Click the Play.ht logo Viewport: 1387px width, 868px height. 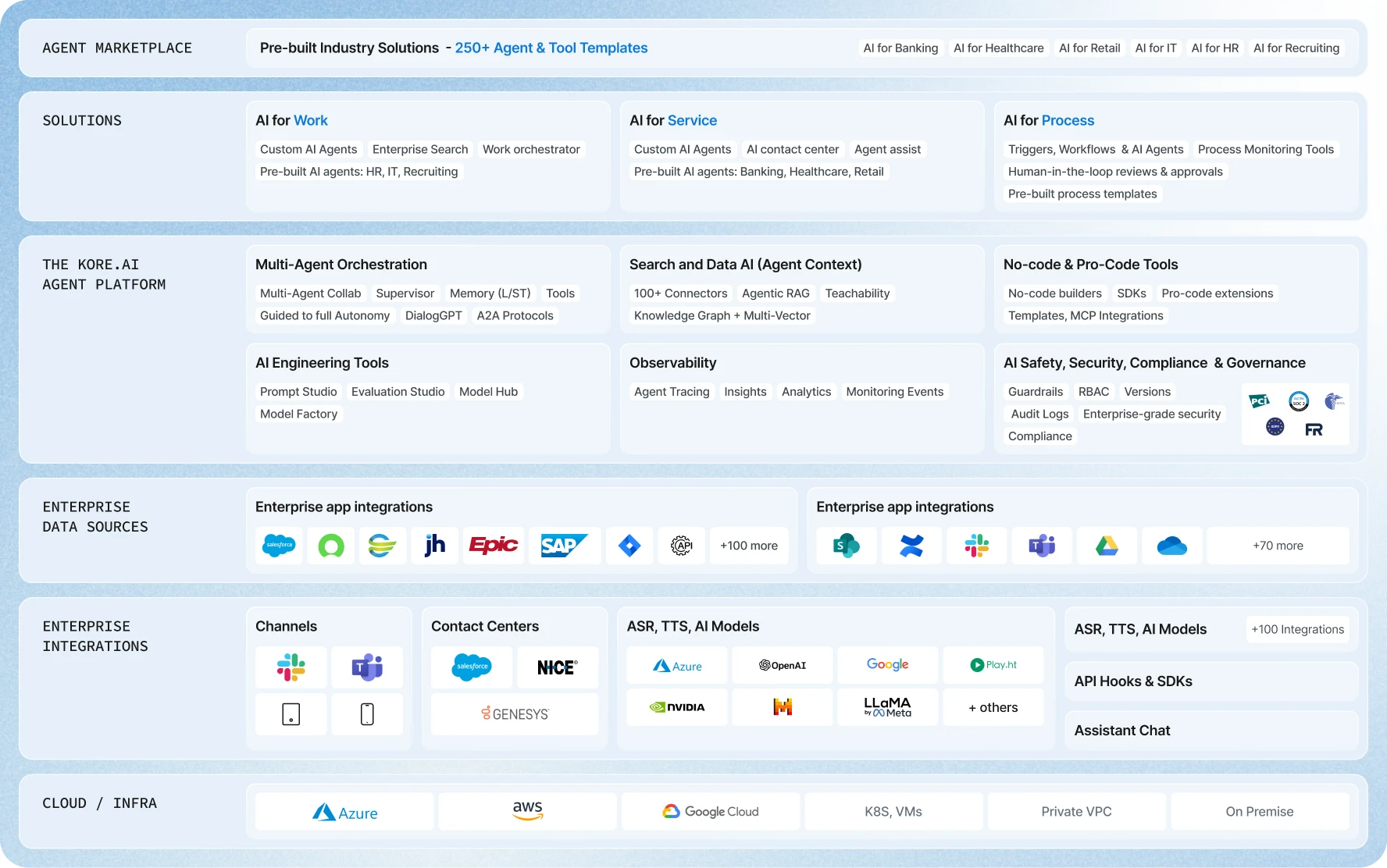[x=993, y=664]
